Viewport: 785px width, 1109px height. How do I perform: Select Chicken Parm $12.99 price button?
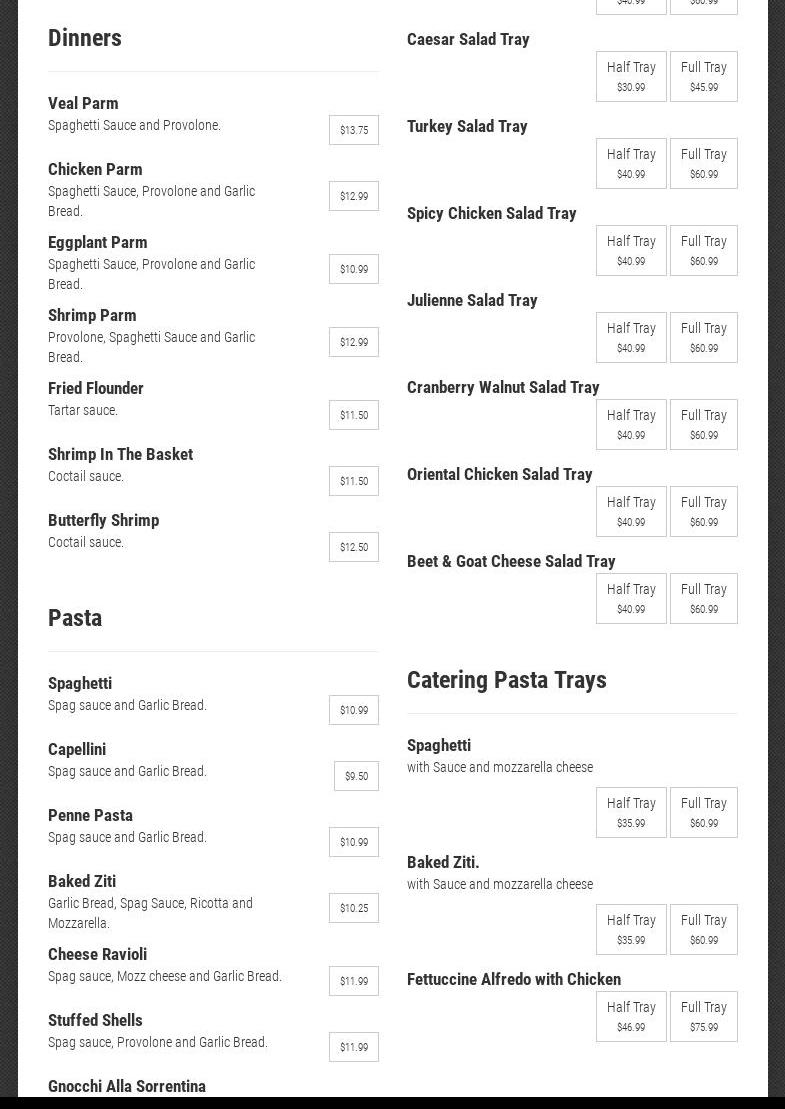pyautogui.click(x=354, y=196)
